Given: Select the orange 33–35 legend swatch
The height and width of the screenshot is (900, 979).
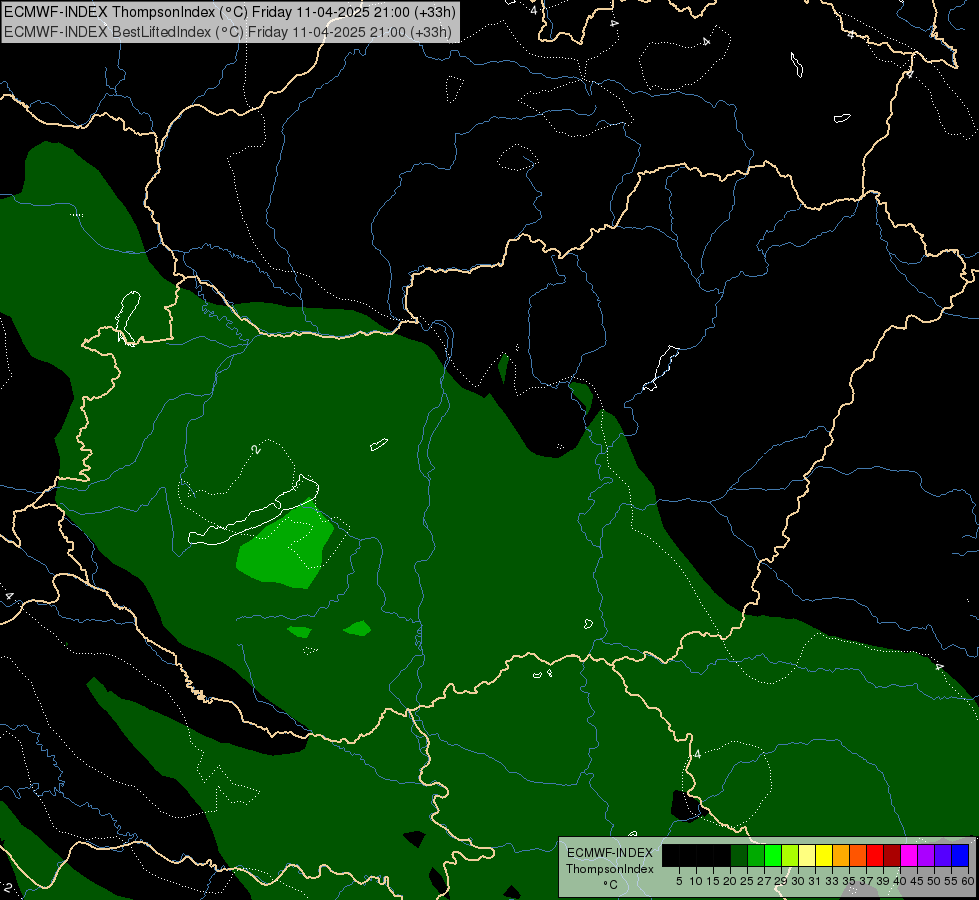Looking at the screenshot, I should [x=841, y=855].
